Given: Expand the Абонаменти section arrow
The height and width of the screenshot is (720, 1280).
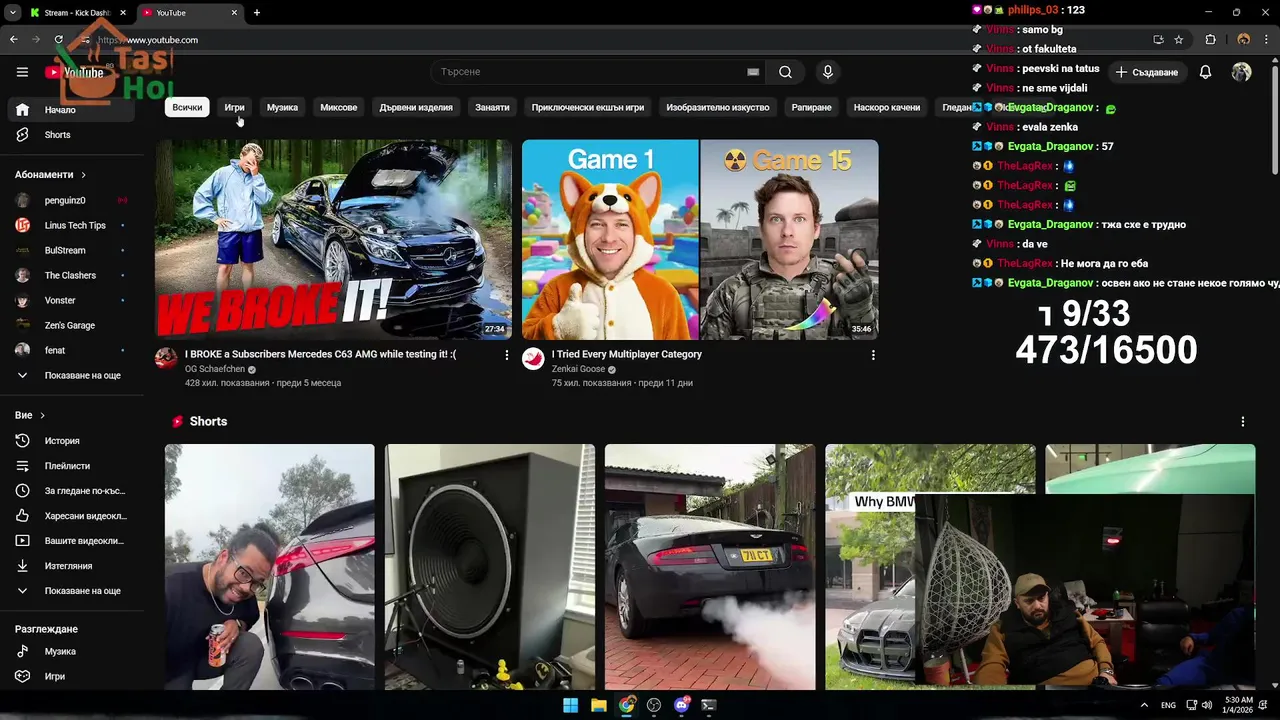Looking at the screenshot, I should pyautogui.click(x=83, y=175).
